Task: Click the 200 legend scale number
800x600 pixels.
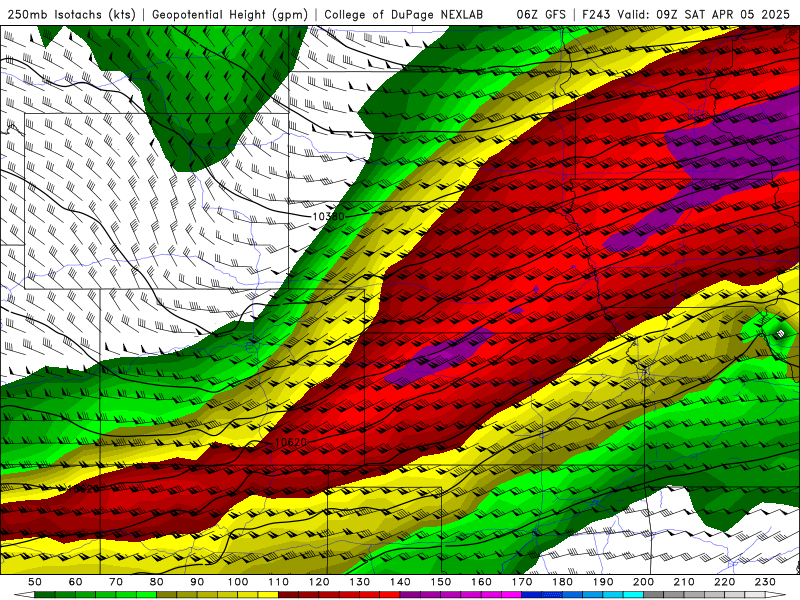Action: pyautogui.click(x=644, y=582)
